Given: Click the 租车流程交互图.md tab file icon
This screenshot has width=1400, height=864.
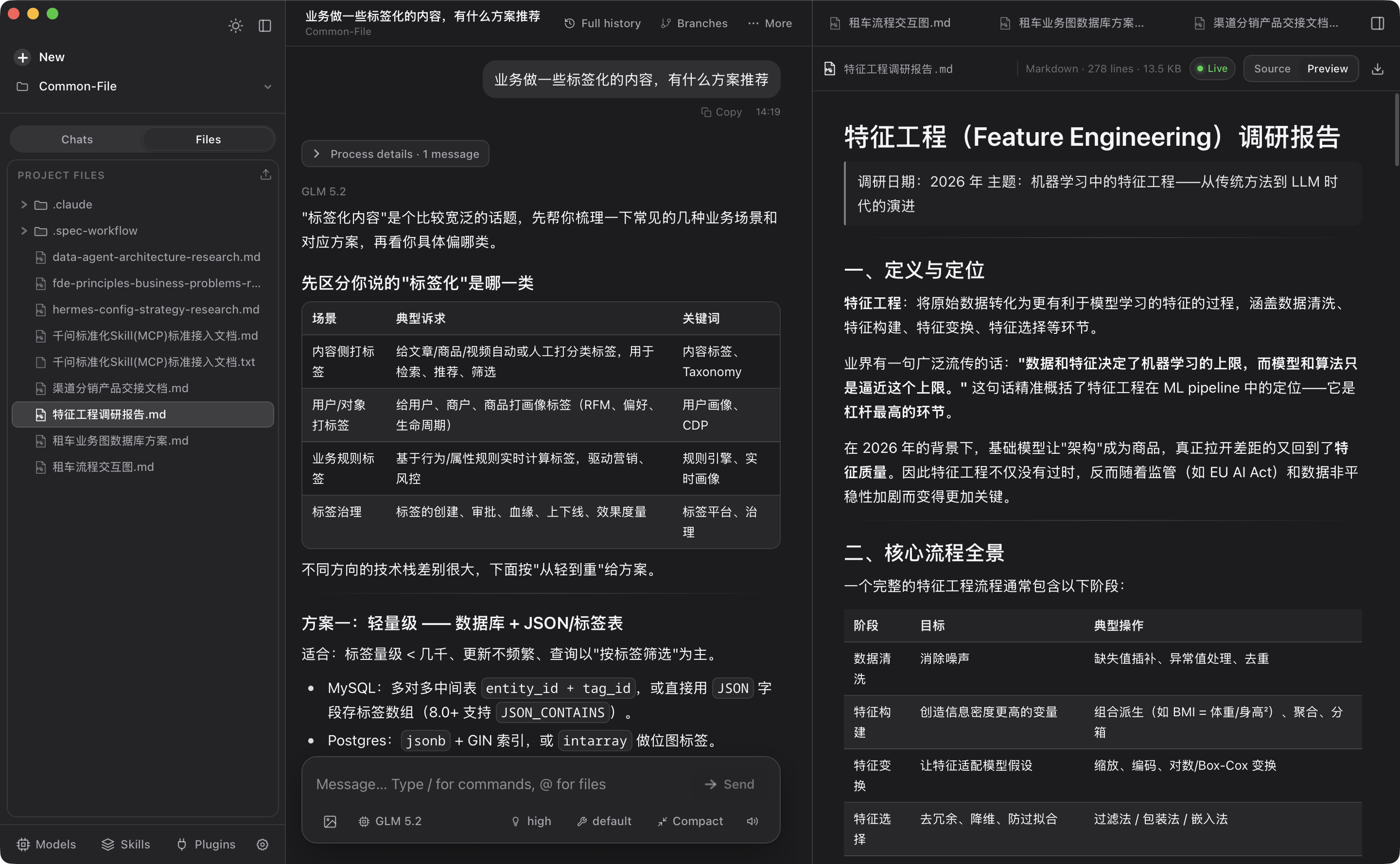Looking at the screenshot, I should [835, 23].
